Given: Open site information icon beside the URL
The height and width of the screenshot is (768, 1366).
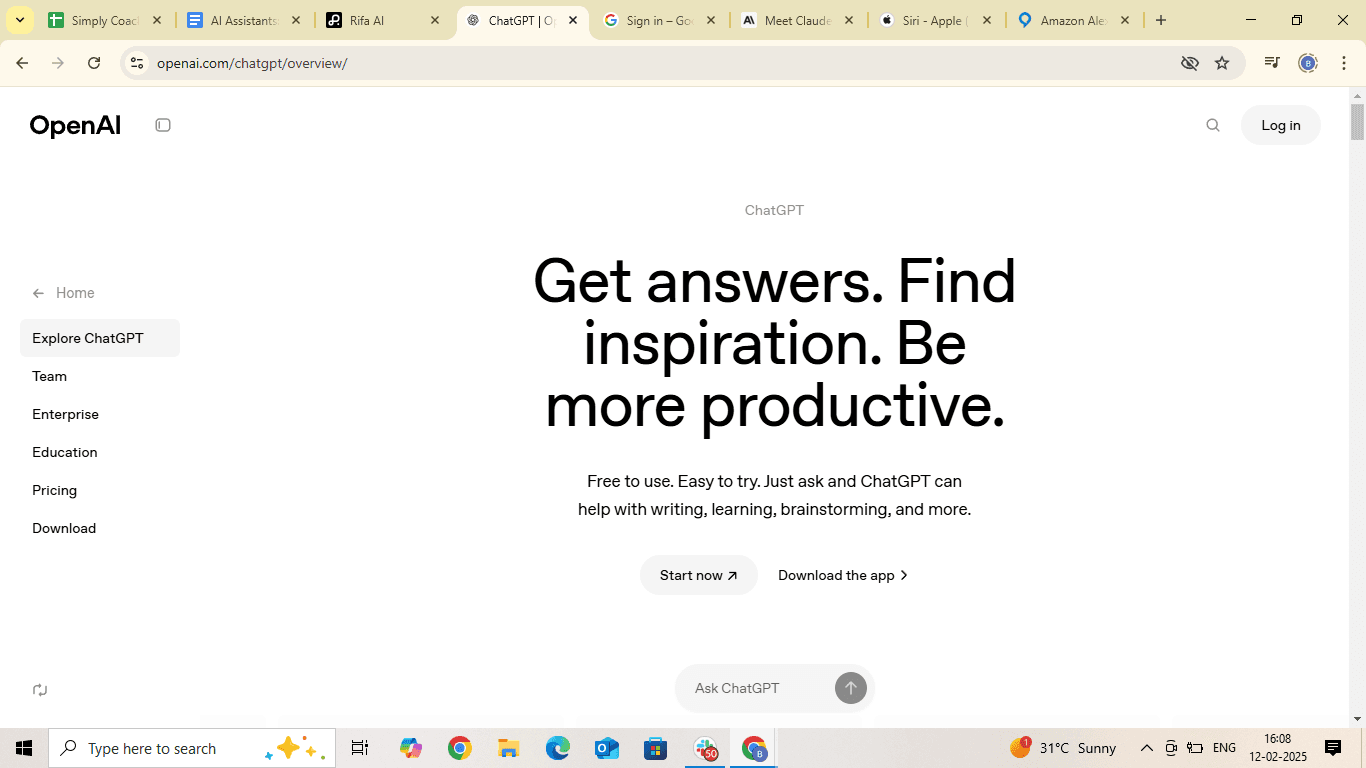Looking at the screenshot, I should pos(138,63).
